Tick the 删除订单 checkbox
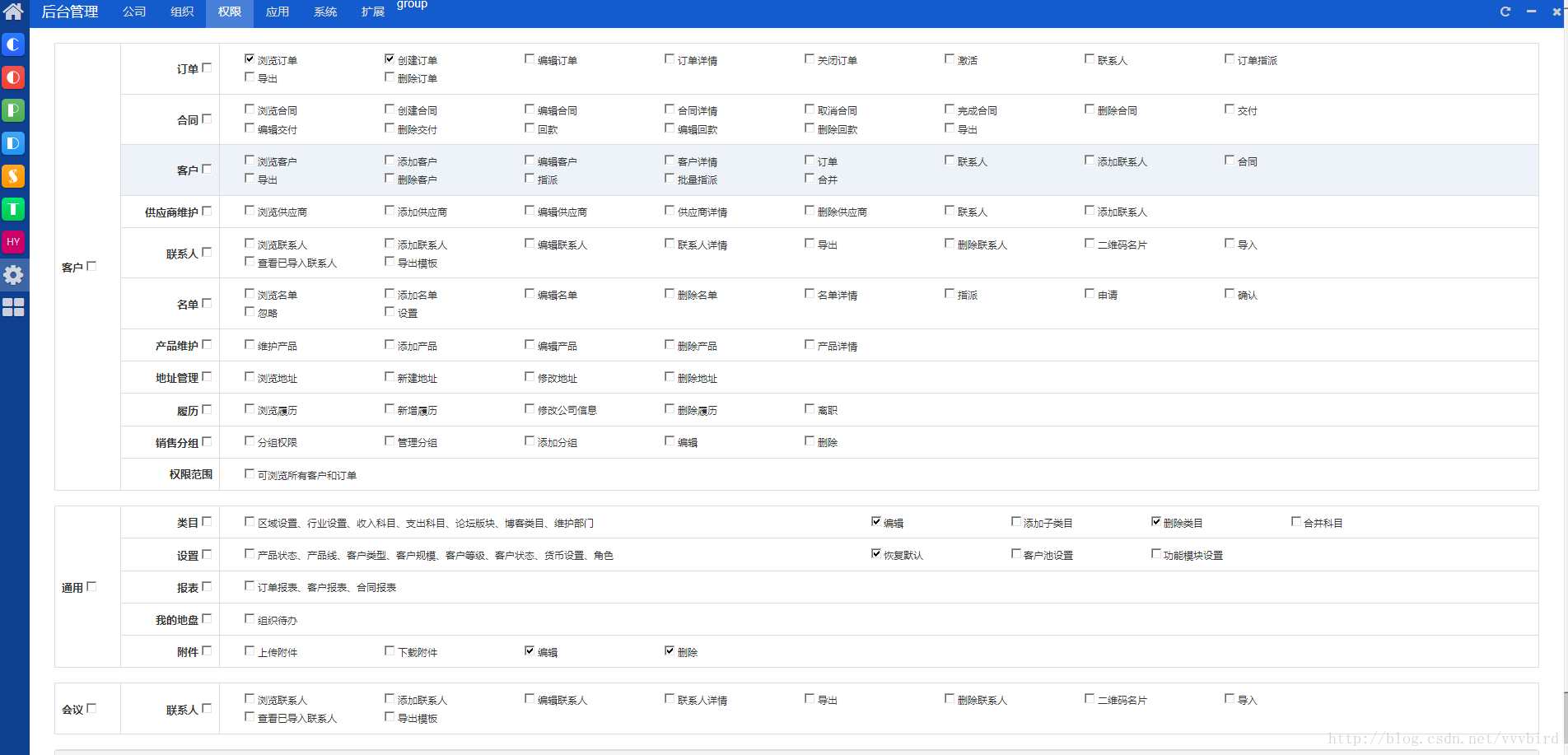 coord(390,77)
